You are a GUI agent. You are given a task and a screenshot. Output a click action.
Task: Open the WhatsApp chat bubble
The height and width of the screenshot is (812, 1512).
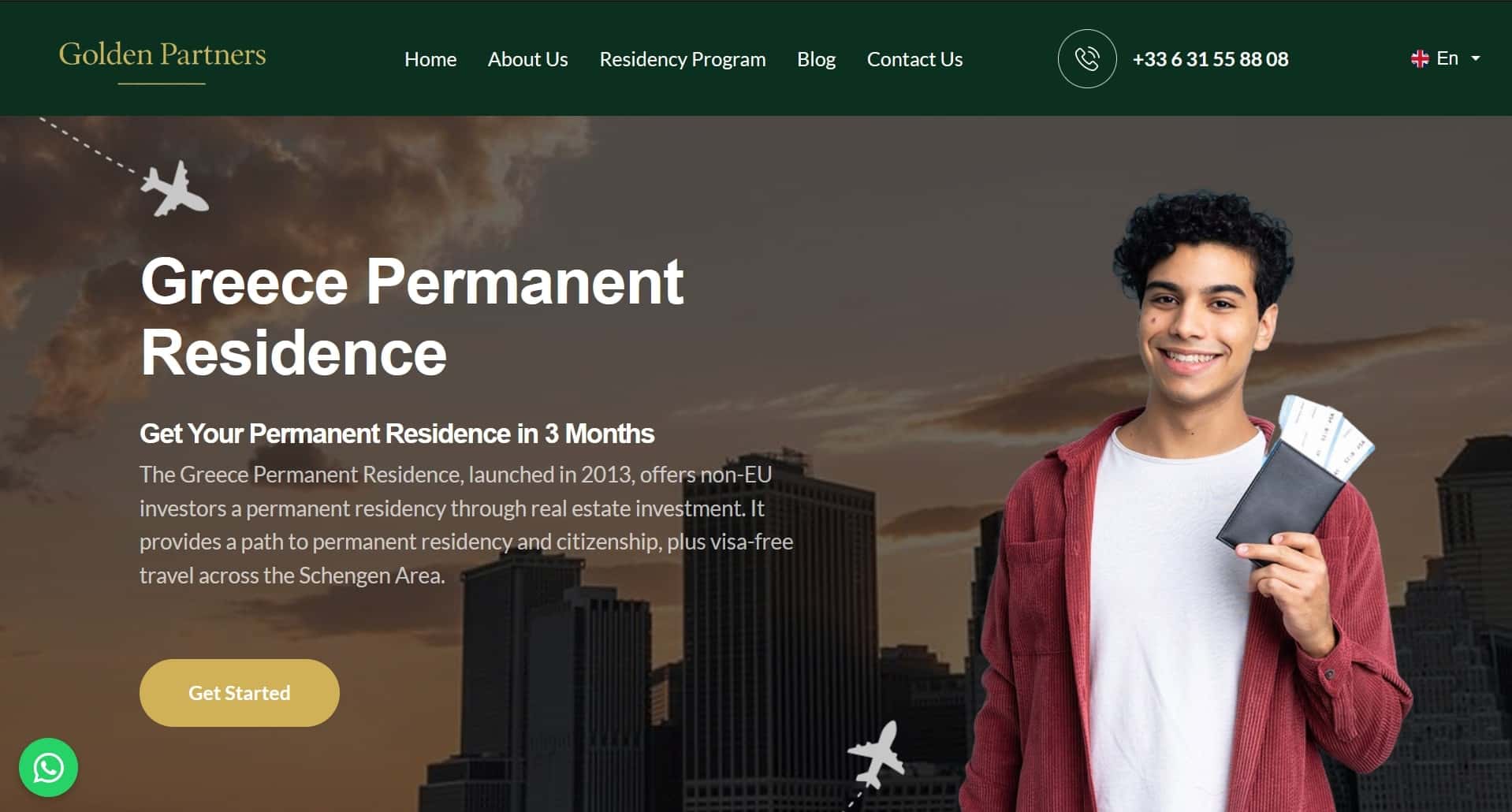pyautogui.click(x=48, y=767)
